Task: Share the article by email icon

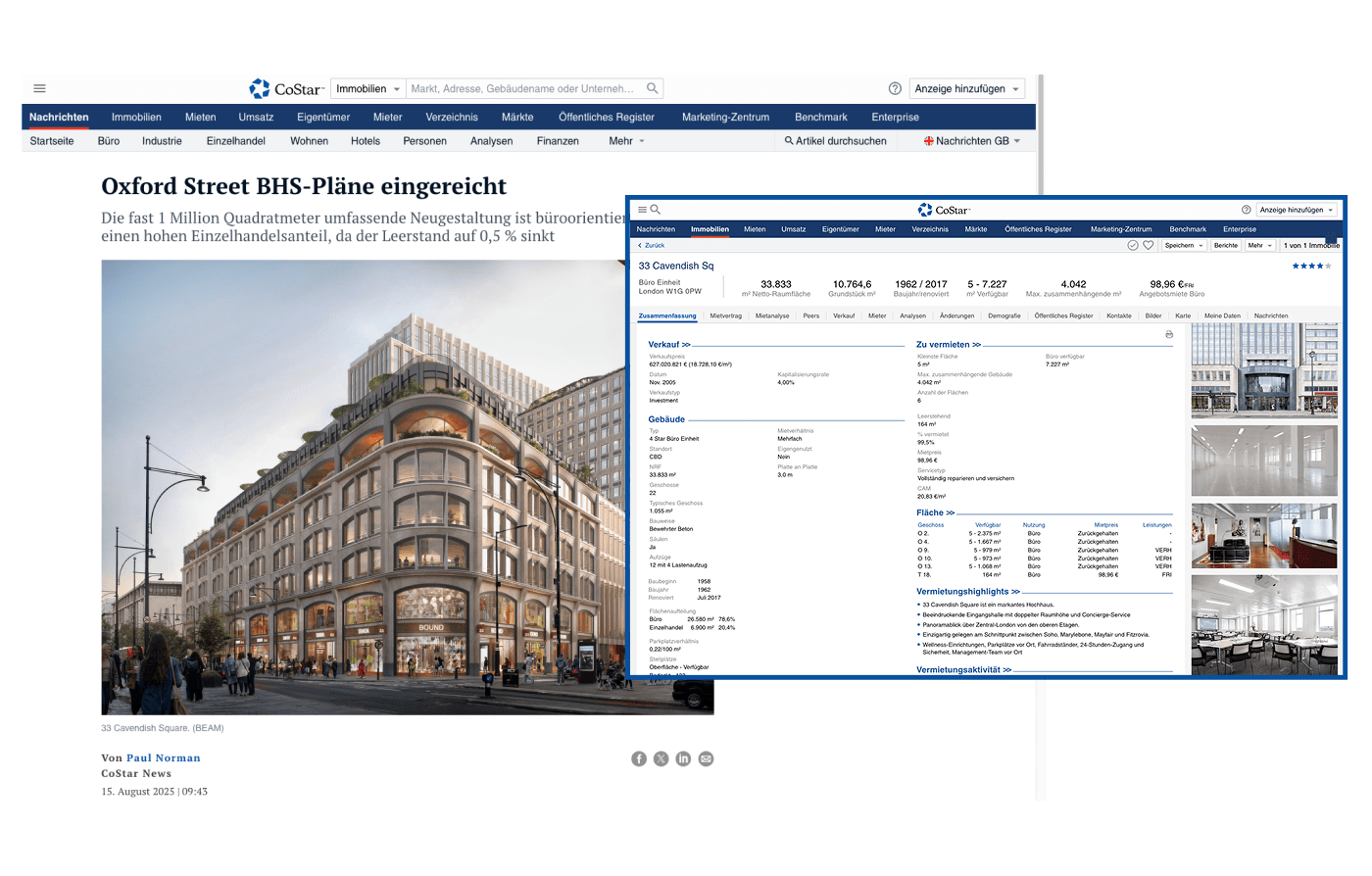Action: (706, 758)
